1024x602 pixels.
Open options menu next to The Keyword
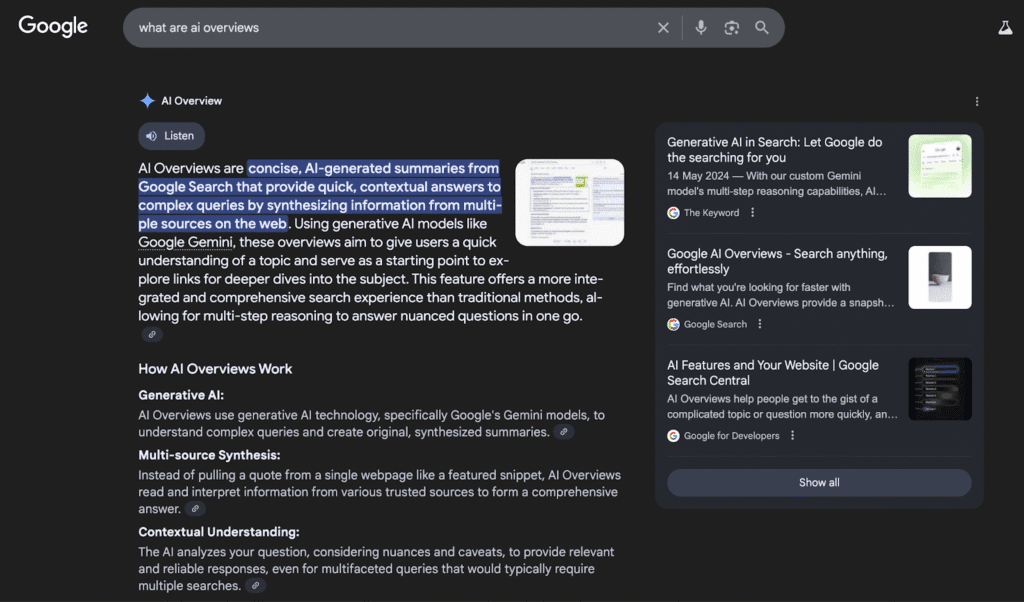click(752, 212)
